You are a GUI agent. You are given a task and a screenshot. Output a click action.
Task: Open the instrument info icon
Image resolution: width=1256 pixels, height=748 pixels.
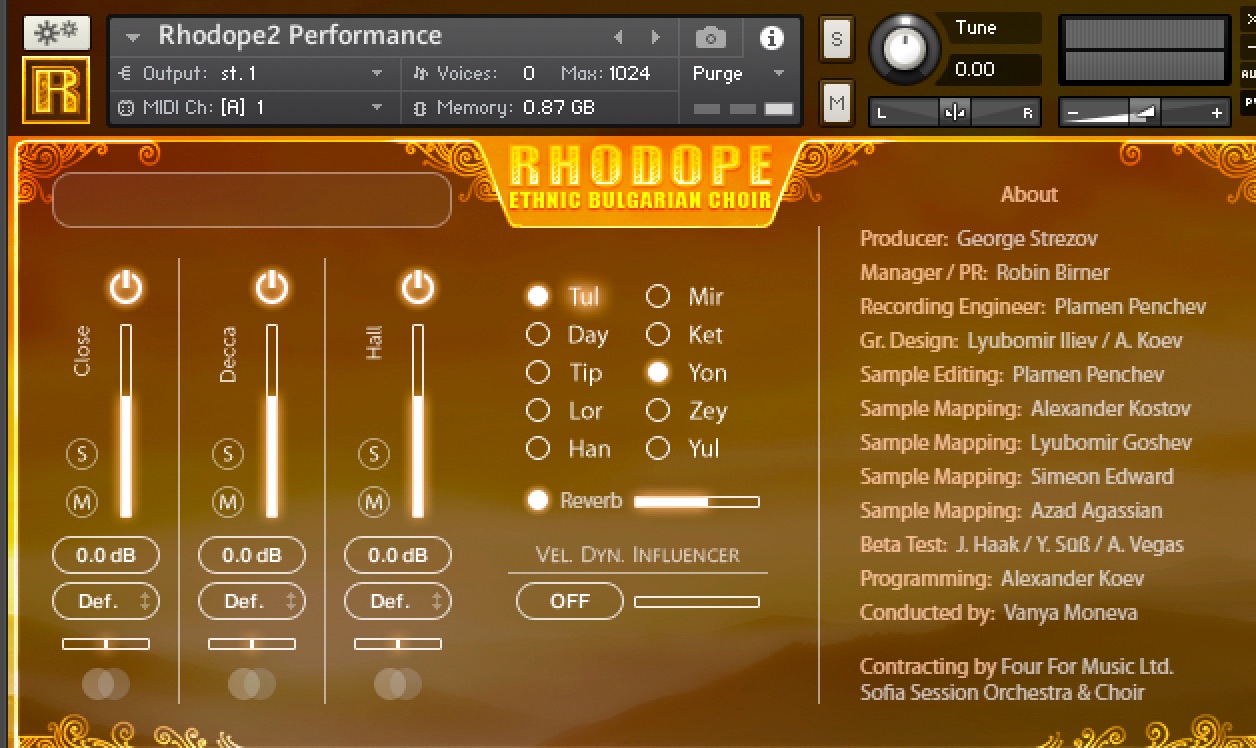tap(771, 38)
